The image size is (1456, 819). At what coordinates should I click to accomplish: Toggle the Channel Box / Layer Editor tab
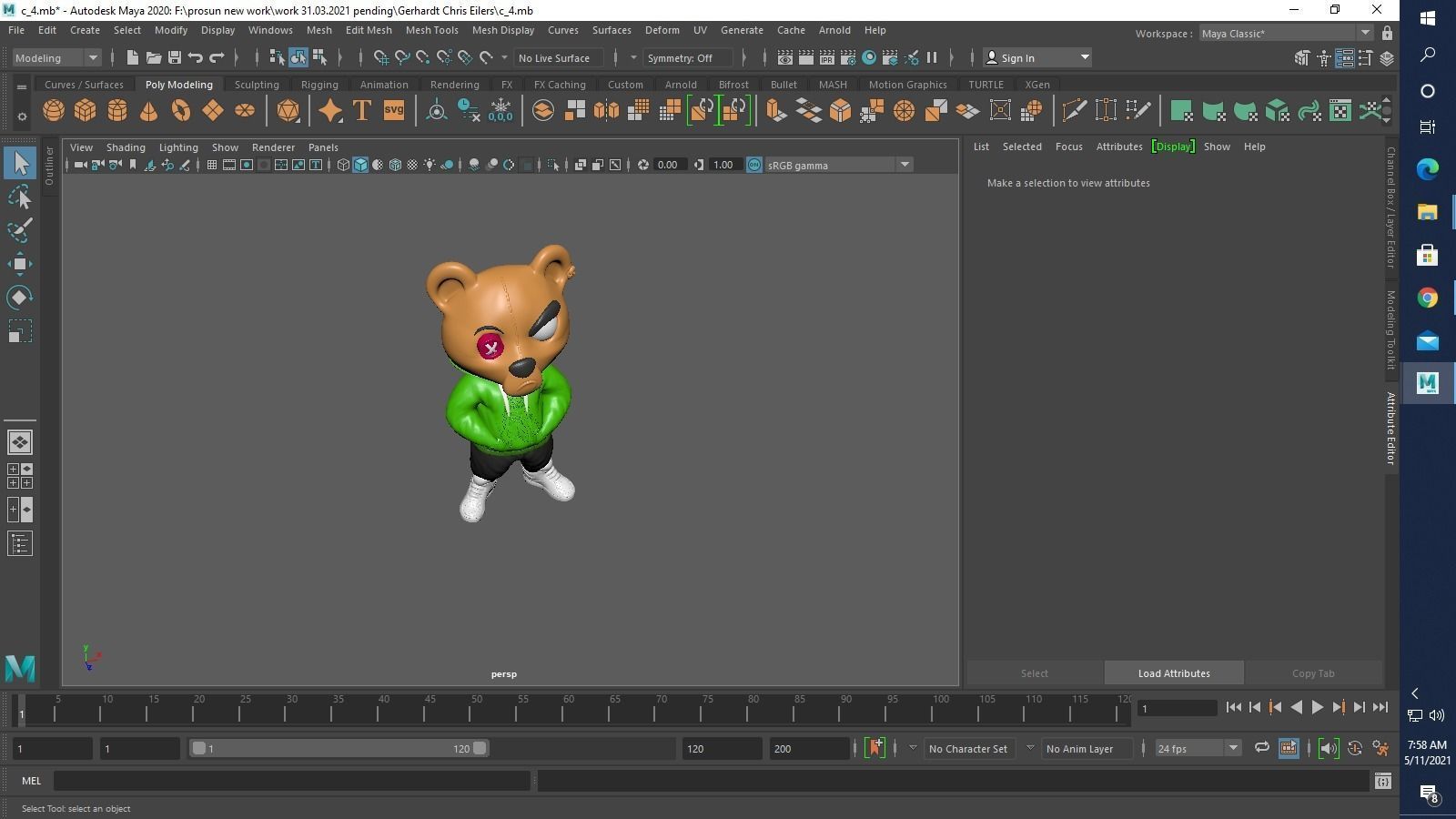point(1390,207)
